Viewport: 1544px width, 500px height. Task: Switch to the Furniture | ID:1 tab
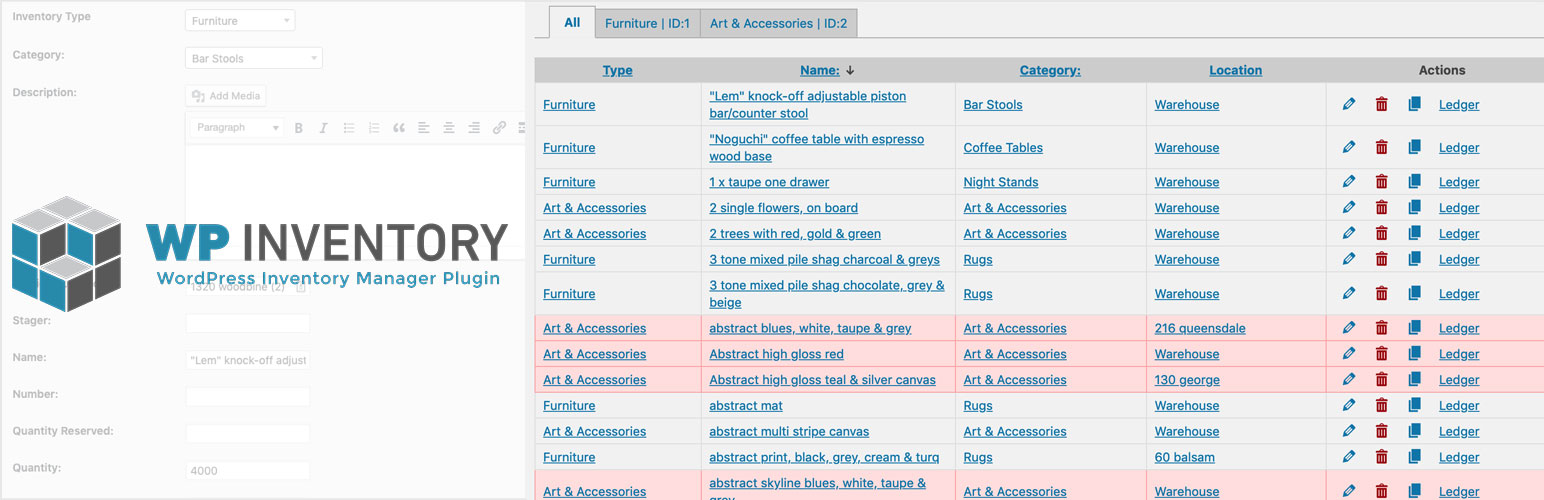tap(647, 24)
